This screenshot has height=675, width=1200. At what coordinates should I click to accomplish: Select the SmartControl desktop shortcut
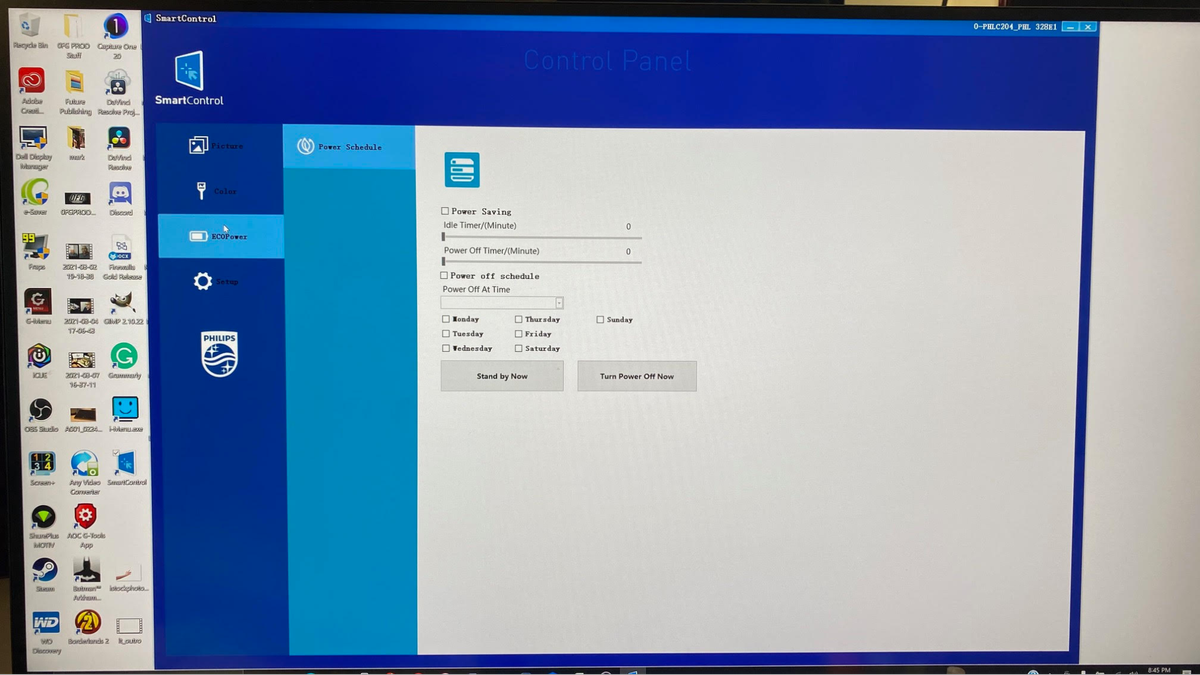[x=126, y=469]
